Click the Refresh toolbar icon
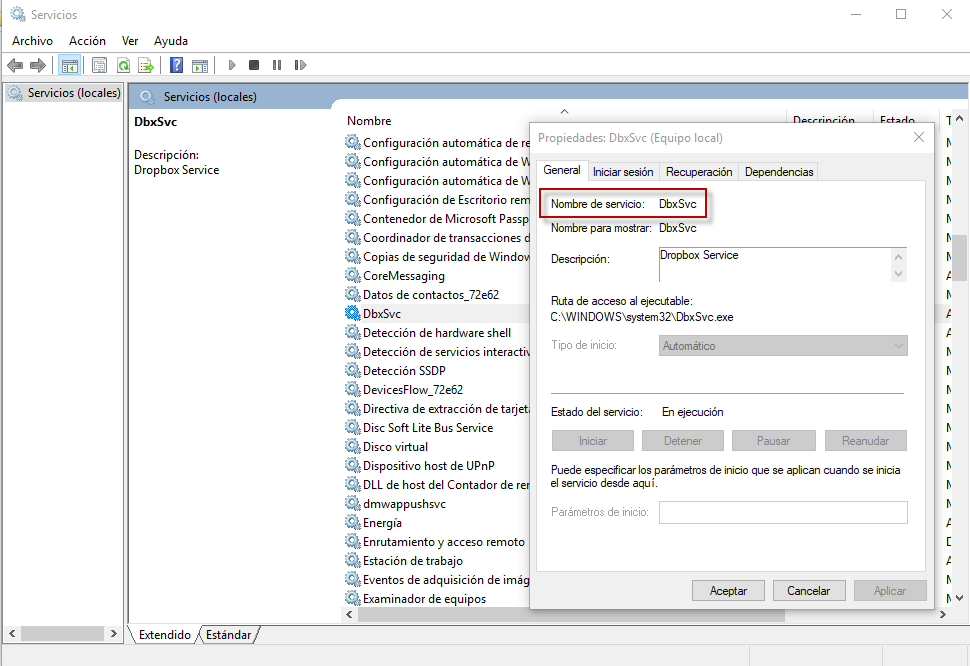This screenshot has width=970, height=666. click(x=123, y=65)
